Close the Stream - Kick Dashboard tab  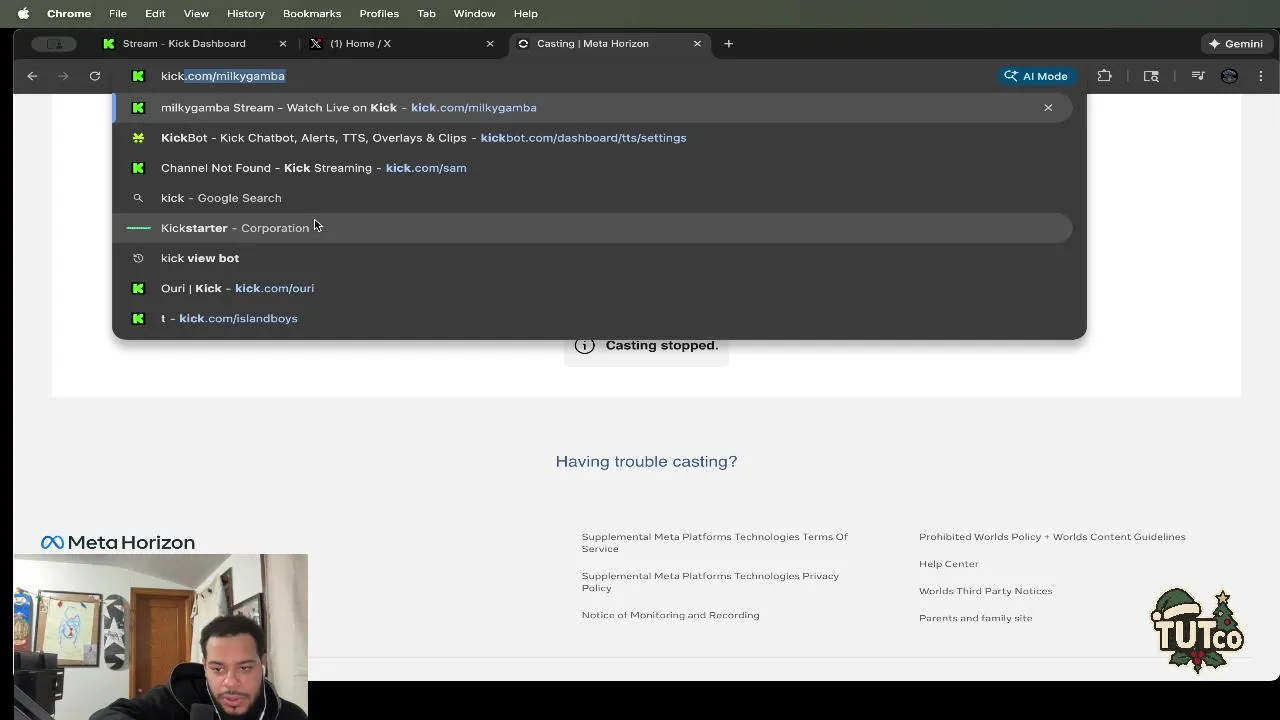coord(283,44)
